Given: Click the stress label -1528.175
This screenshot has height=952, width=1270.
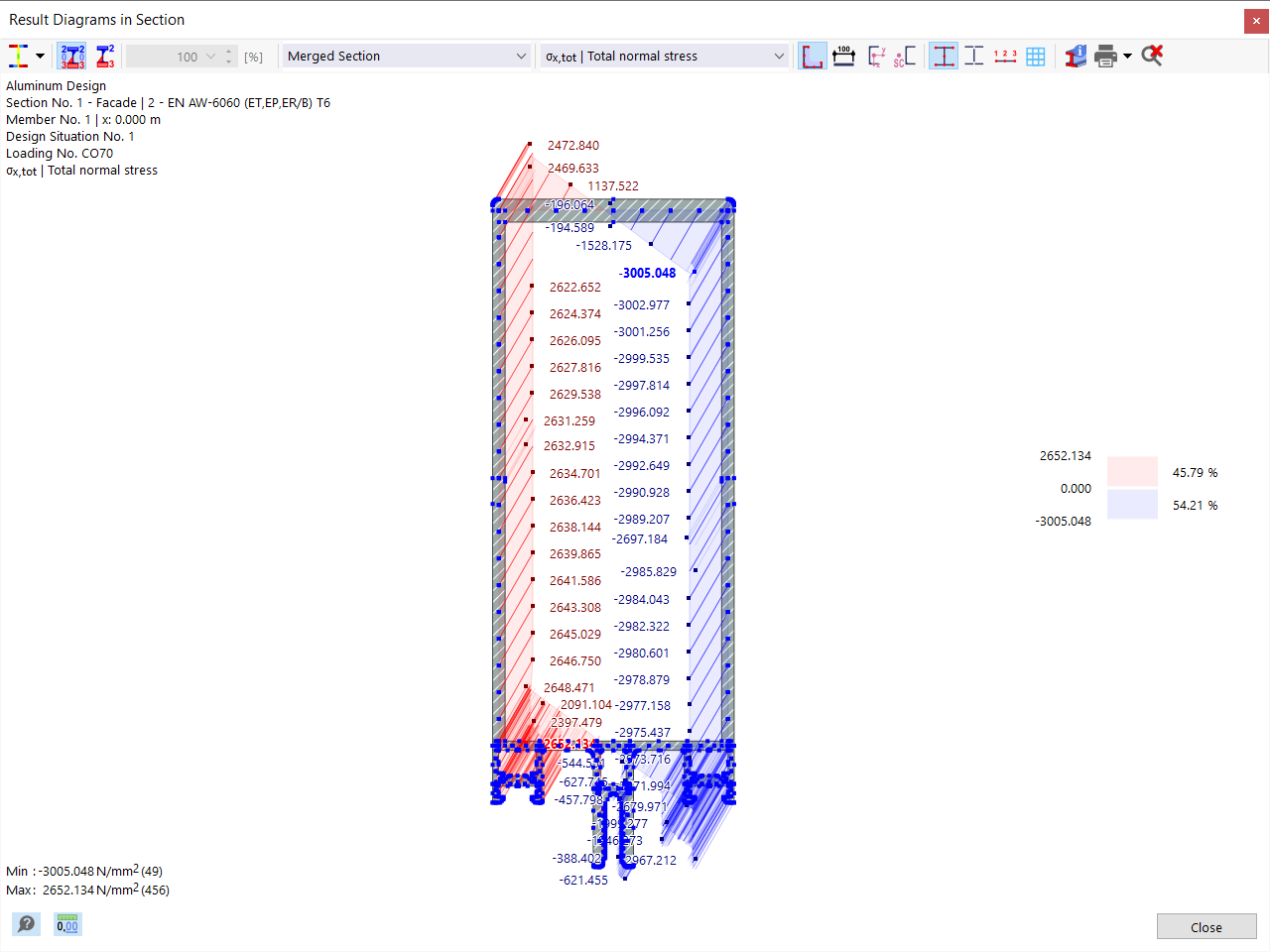Looking at the screenshot, I should click(x=604, y=246).
